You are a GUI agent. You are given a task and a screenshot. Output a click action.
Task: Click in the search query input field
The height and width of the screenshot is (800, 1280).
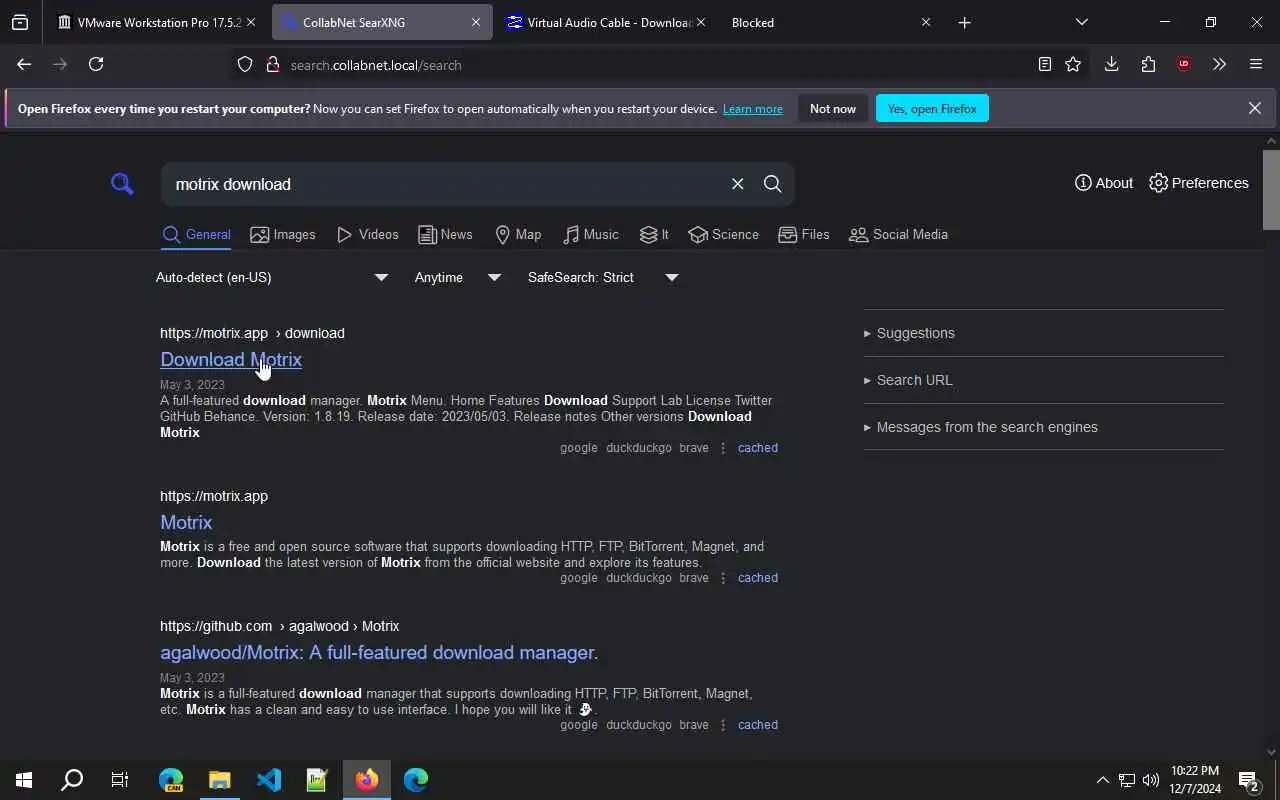click(445, 184)
